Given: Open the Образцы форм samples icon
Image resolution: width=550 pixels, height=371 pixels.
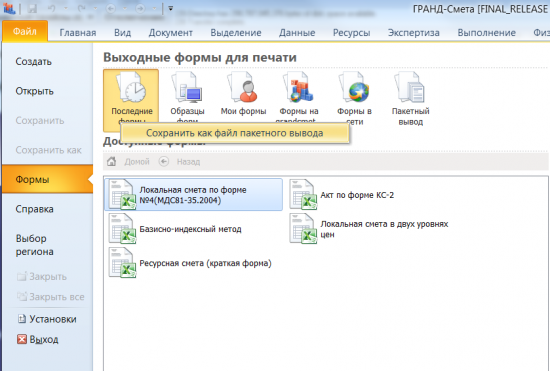Looking at the screenshot, I should pyautogui.click(x=187, y=87).
